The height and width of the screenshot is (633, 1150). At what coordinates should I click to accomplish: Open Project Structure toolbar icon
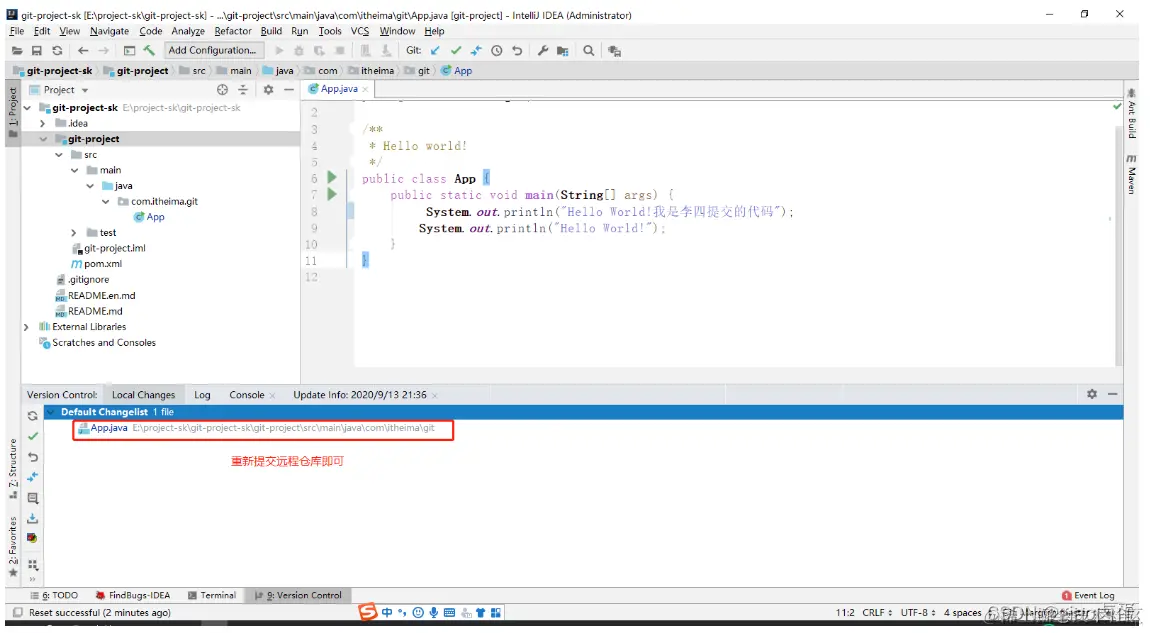pyautogui.click(x=563, y=51)
